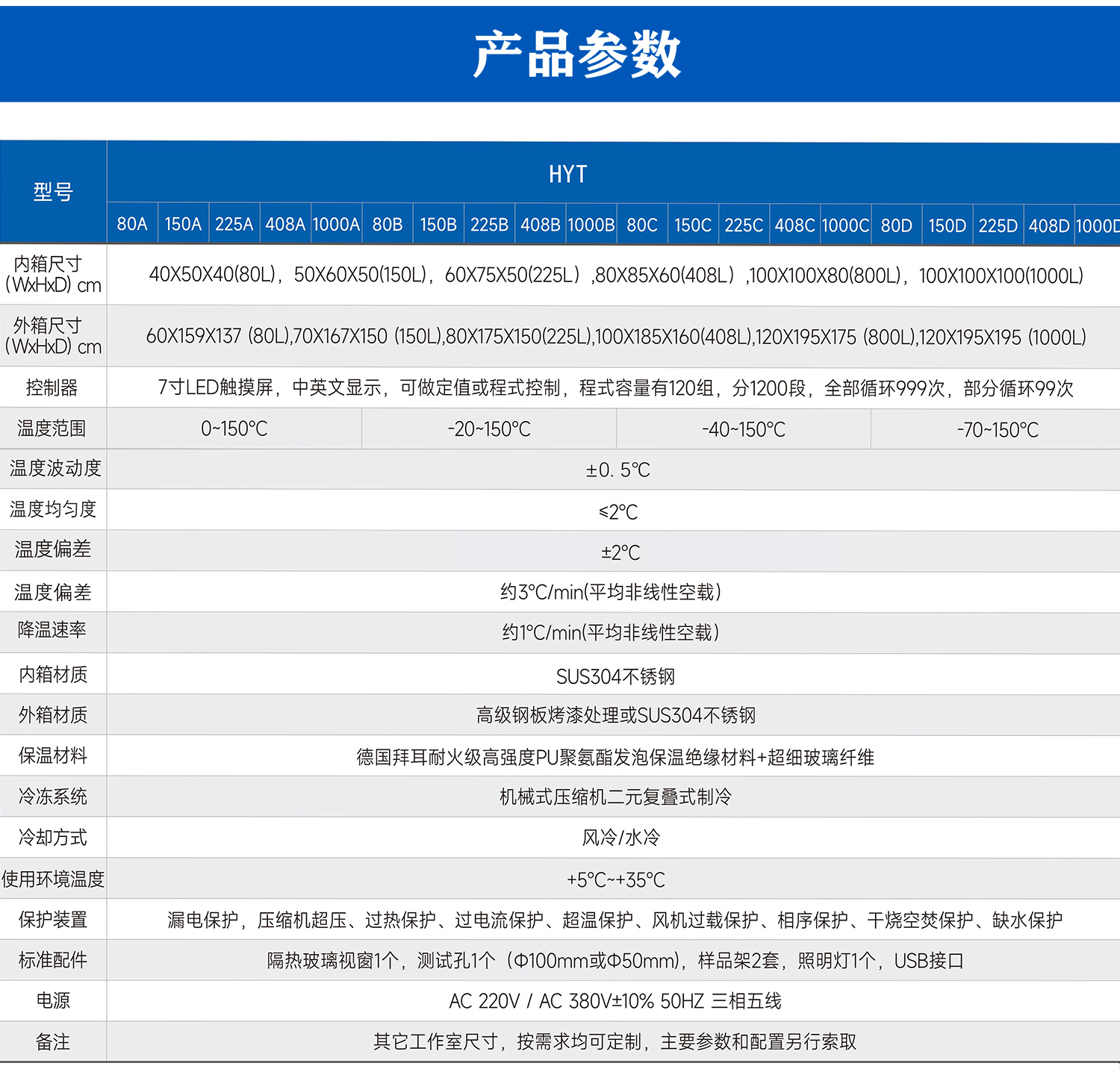This screenshot has height=1069, width=1120.
Task: Choose model cell 1000A
Action: pos(336,224)
